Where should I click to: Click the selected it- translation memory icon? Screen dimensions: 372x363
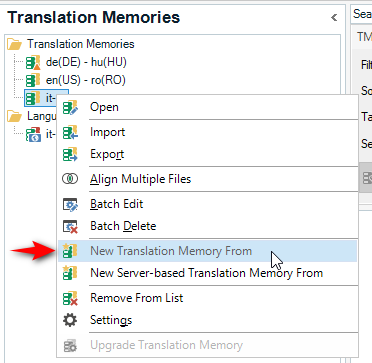point(33,98)
